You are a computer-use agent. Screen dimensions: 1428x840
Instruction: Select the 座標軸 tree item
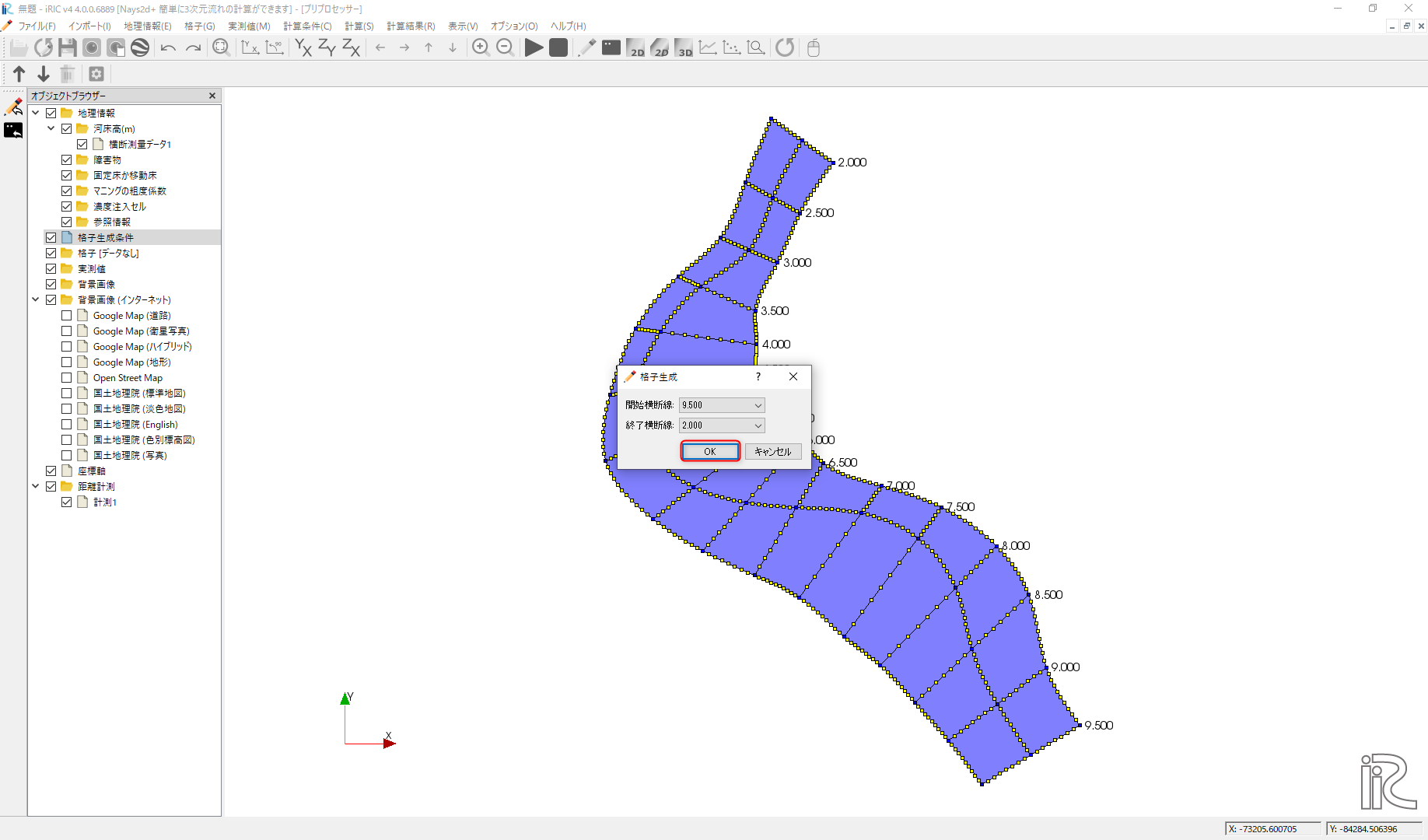[91, 471]
